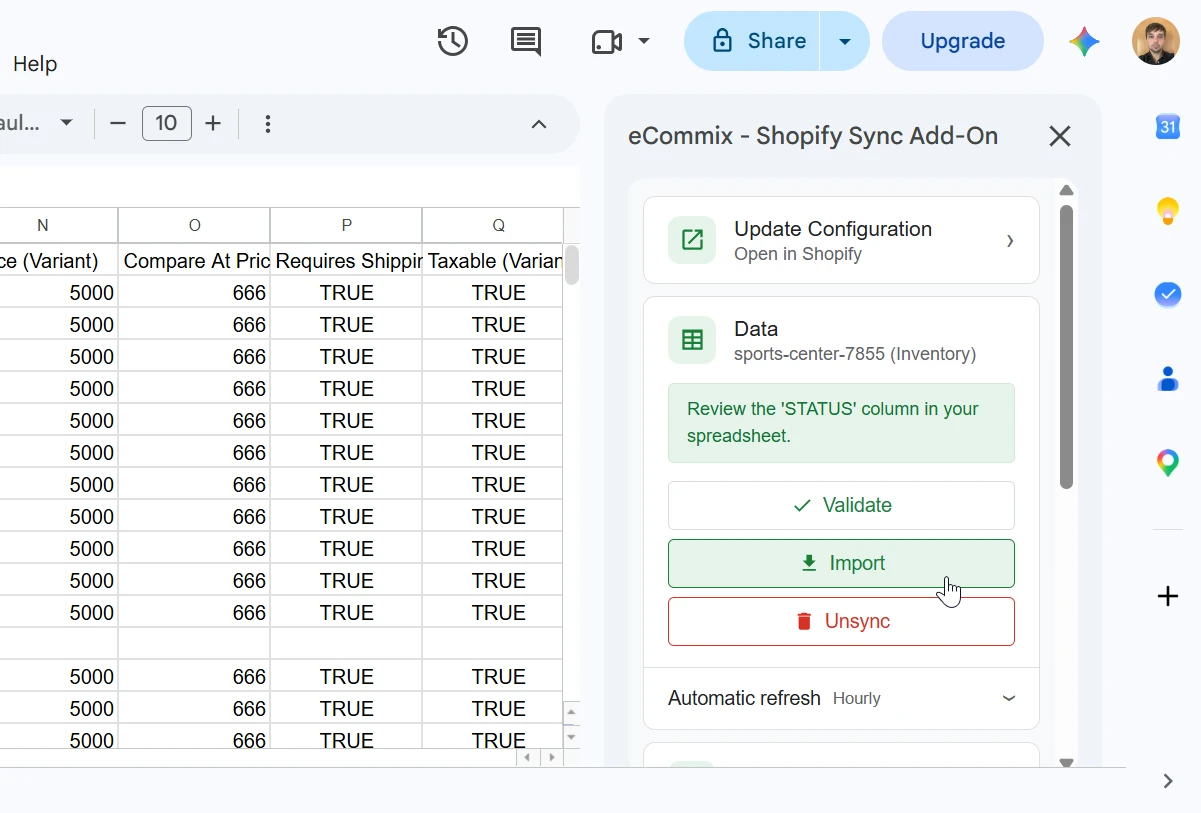Open Update Configuration in Shopify
Image resolution: width=1201 pixels, height=813 pixels.
click(841, 240)
